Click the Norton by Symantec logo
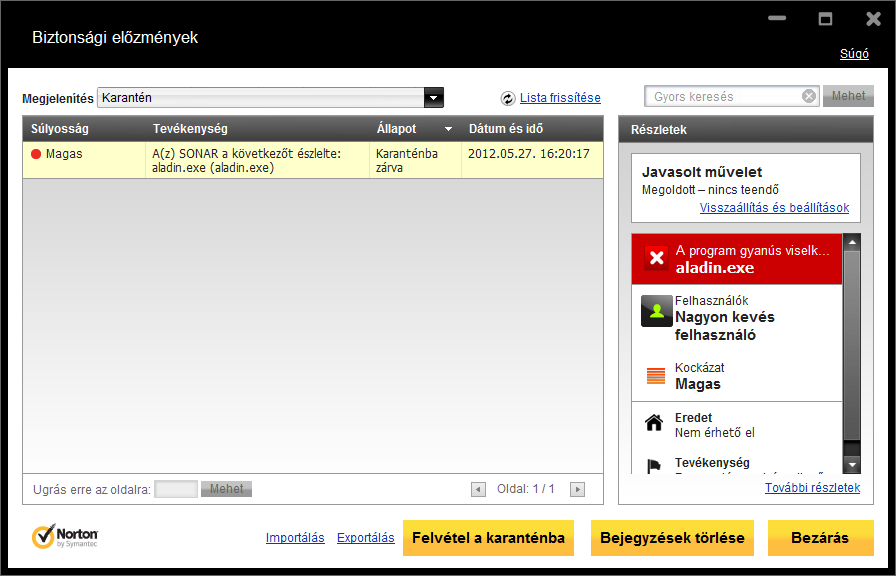The height and width of the screenshot is (576, 896). pos(65,536)
